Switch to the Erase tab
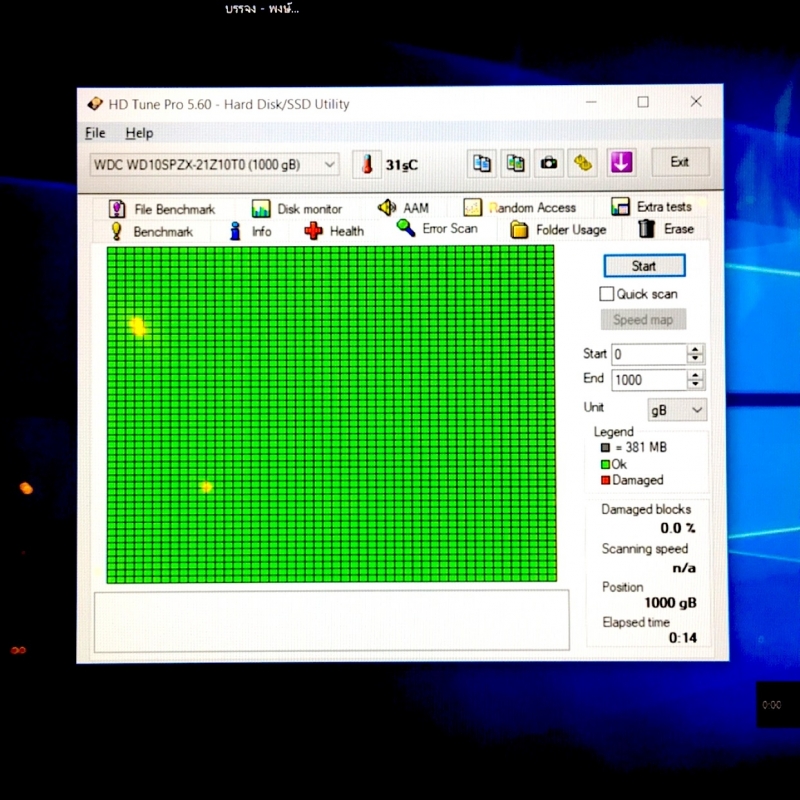800x800 pixels. click(x=666, y=229)
